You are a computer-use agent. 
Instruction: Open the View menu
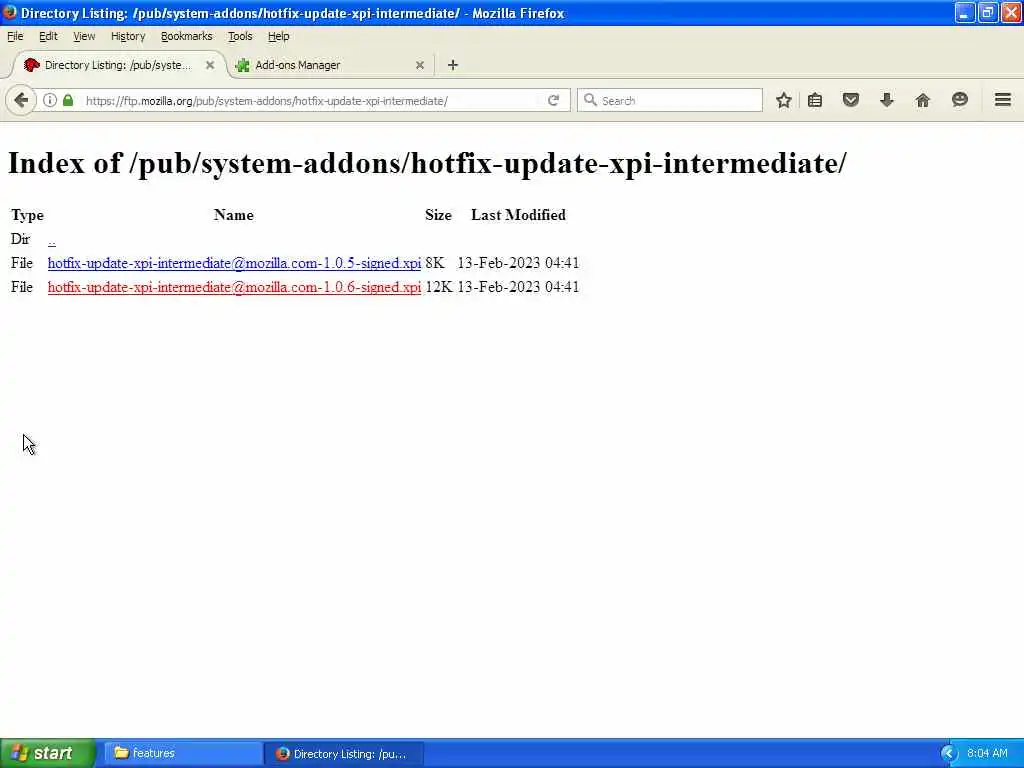pyautogui.click(x=84, y=36)
